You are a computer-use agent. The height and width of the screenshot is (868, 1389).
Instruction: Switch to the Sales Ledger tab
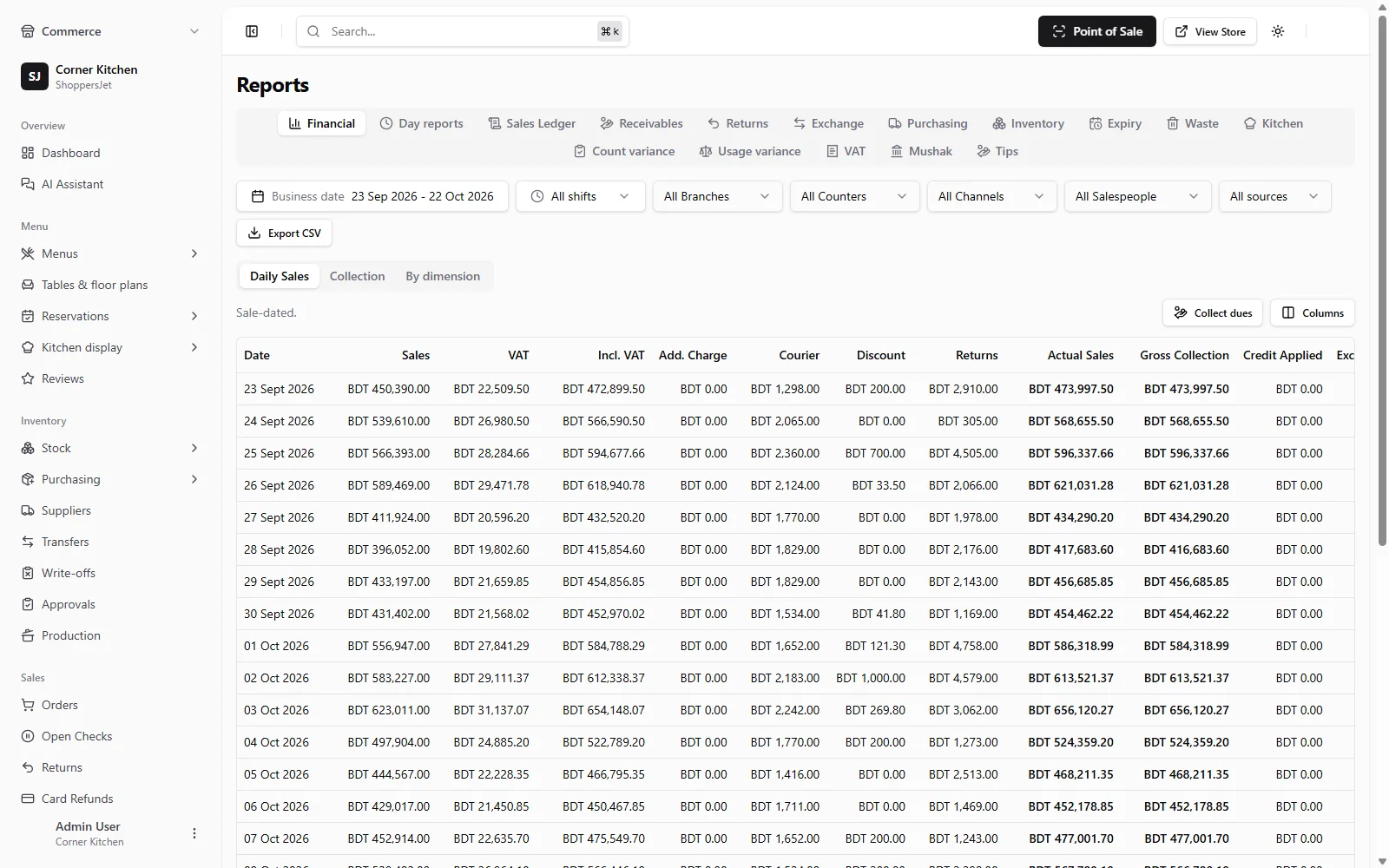pyautogui.click(x=532, y=123)
